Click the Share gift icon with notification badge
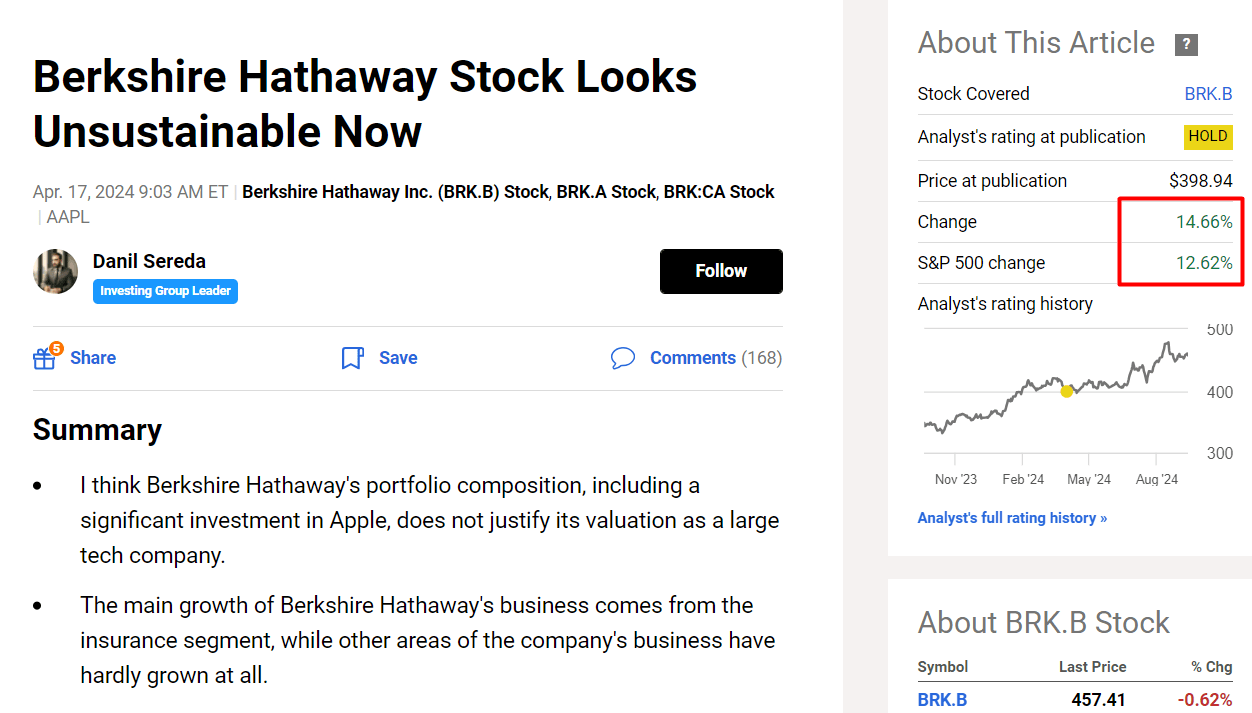The height and width of the screenshot is (713, 1252). pyautogui.click(x=45, y=357)
